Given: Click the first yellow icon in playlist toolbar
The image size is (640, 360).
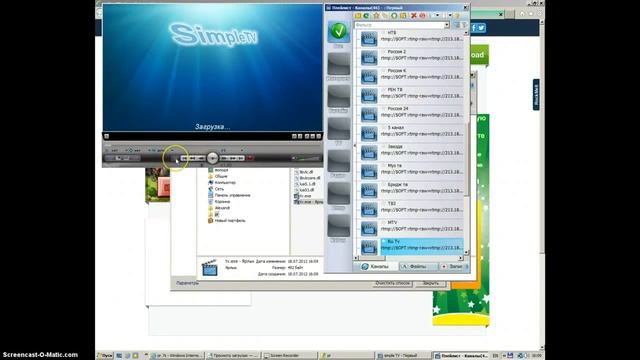Looking at the screenshot, I should click(x=358, y=16).
